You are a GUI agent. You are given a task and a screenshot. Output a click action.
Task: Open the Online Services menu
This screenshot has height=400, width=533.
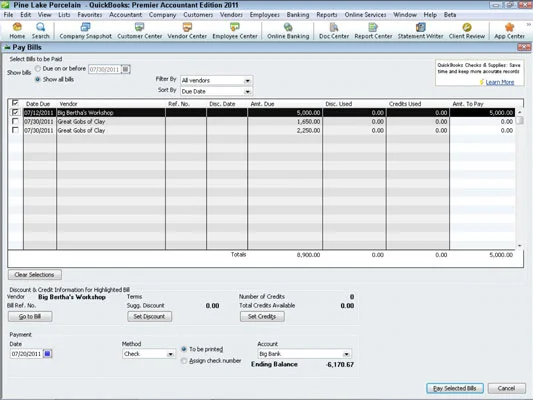coord(365,15)
